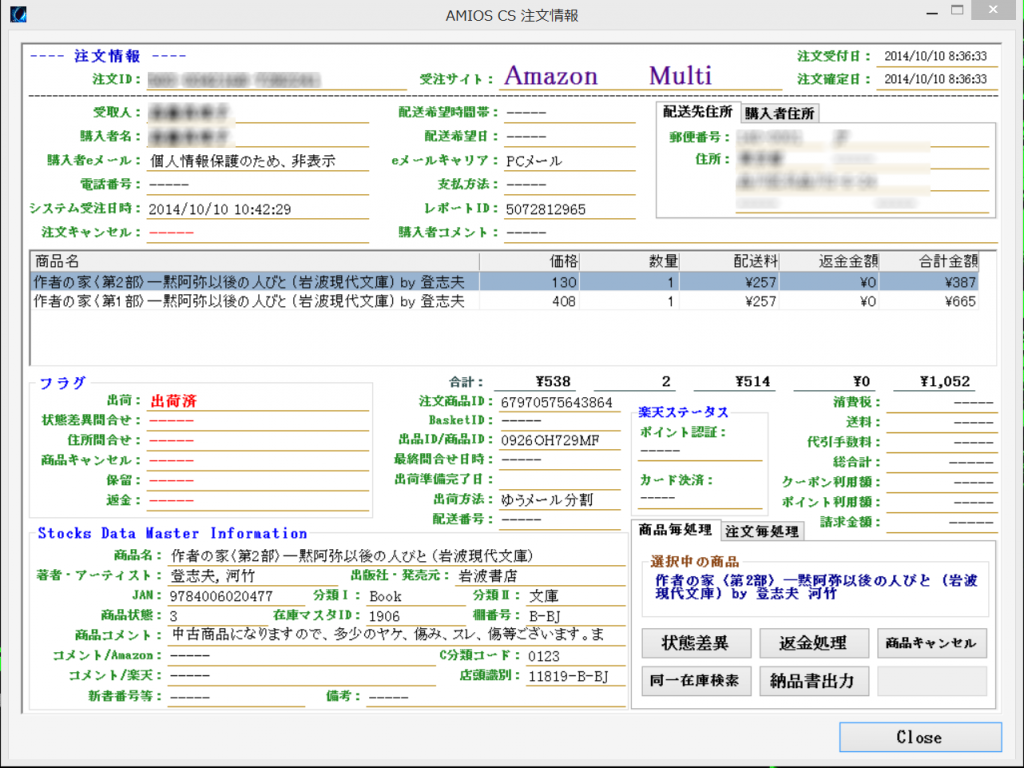Switch to the 購入者住所 tab

pos(779,114)
